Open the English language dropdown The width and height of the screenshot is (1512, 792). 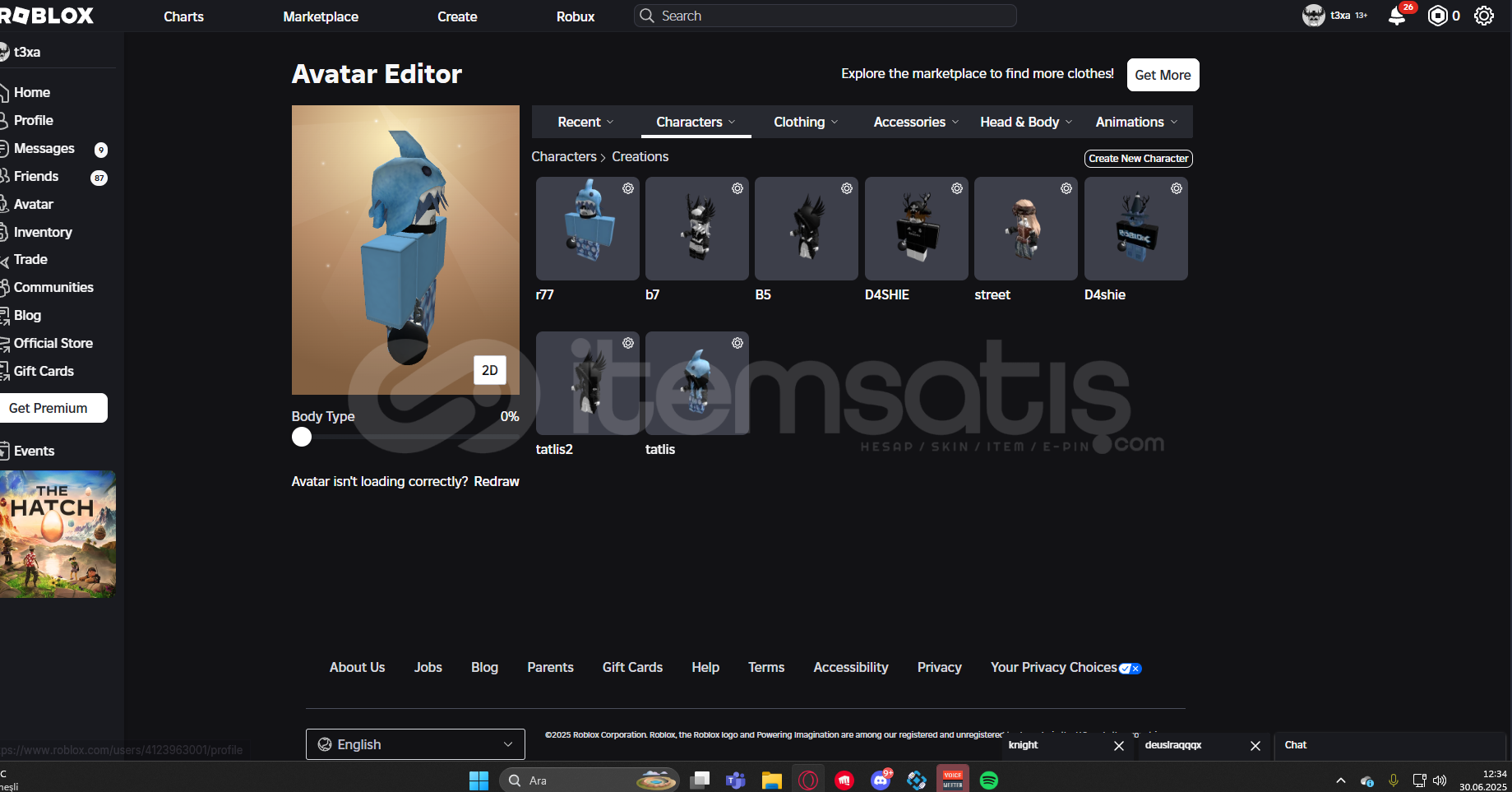(415, 744)
